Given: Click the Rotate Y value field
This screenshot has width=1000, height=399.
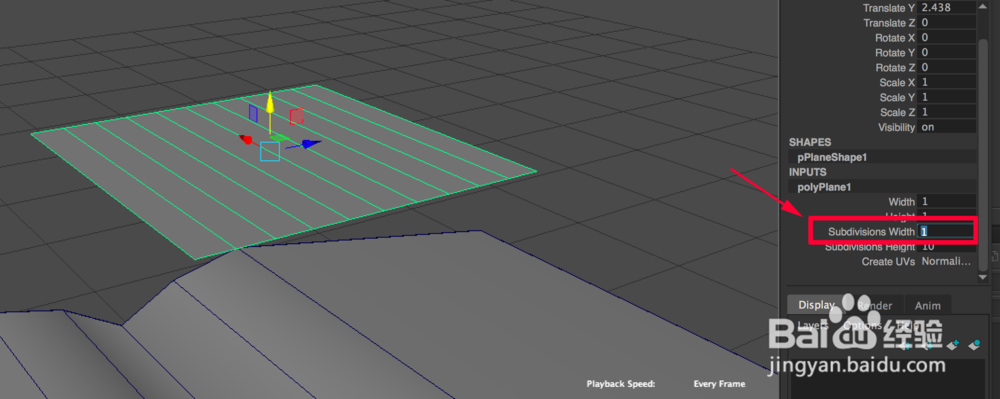Looking at the screenshot, I should click(947, 52).
